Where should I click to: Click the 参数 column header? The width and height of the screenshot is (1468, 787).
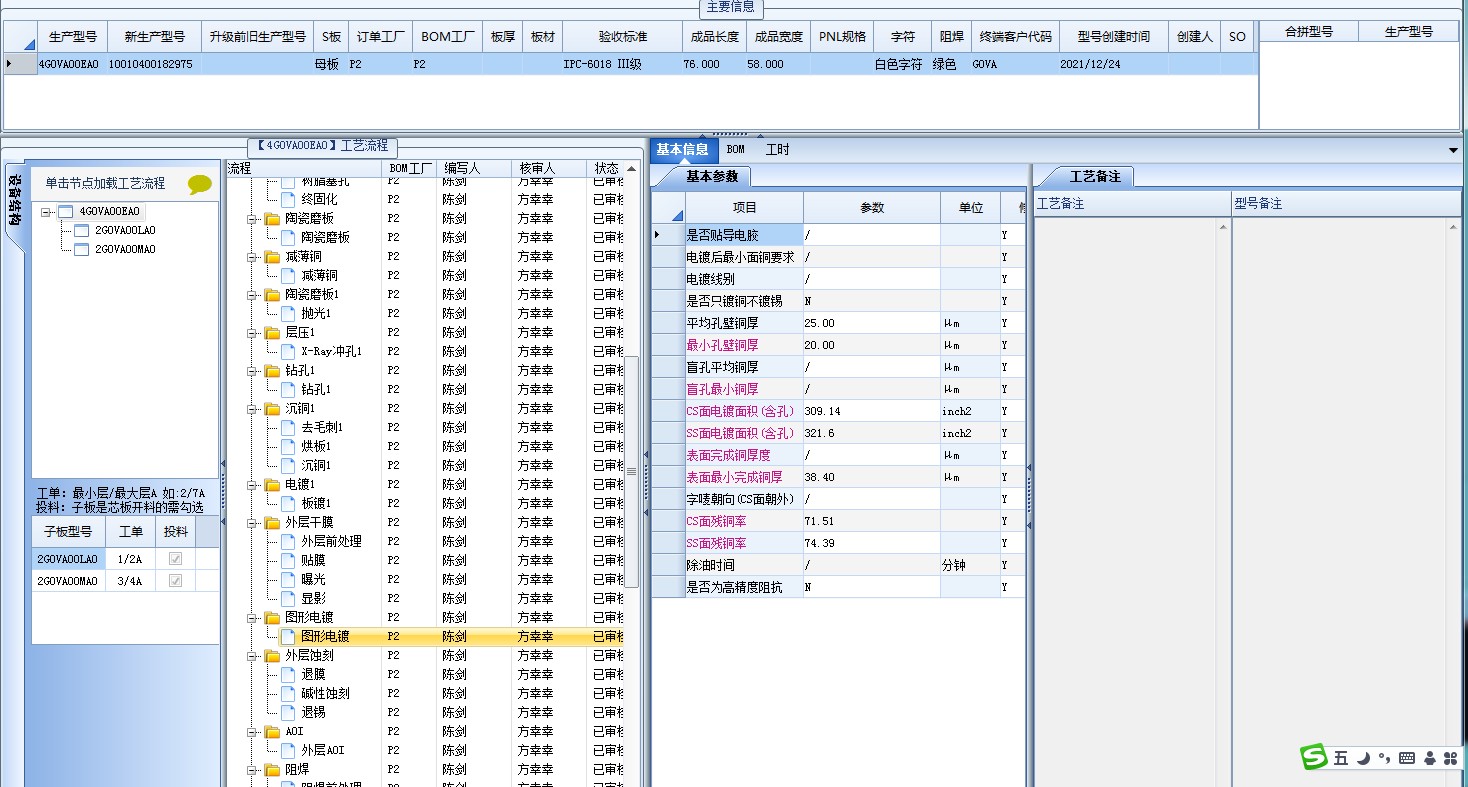point(872,208)
